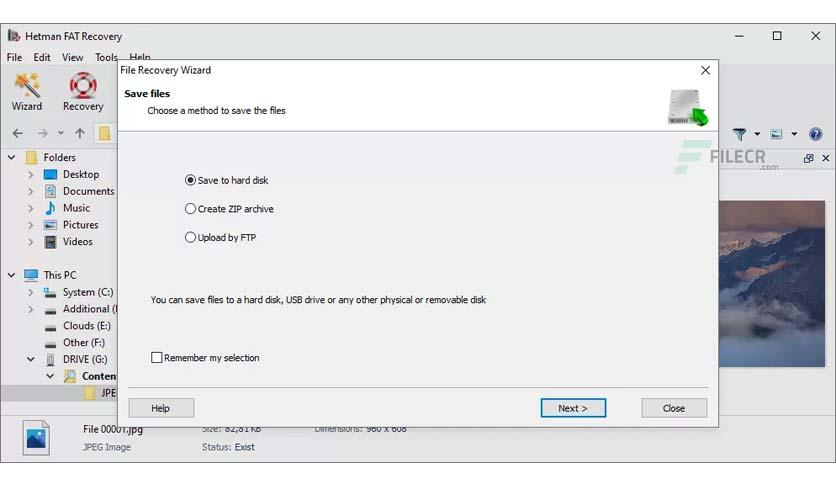
Task: Open the File menu
Action: point(14,57)
